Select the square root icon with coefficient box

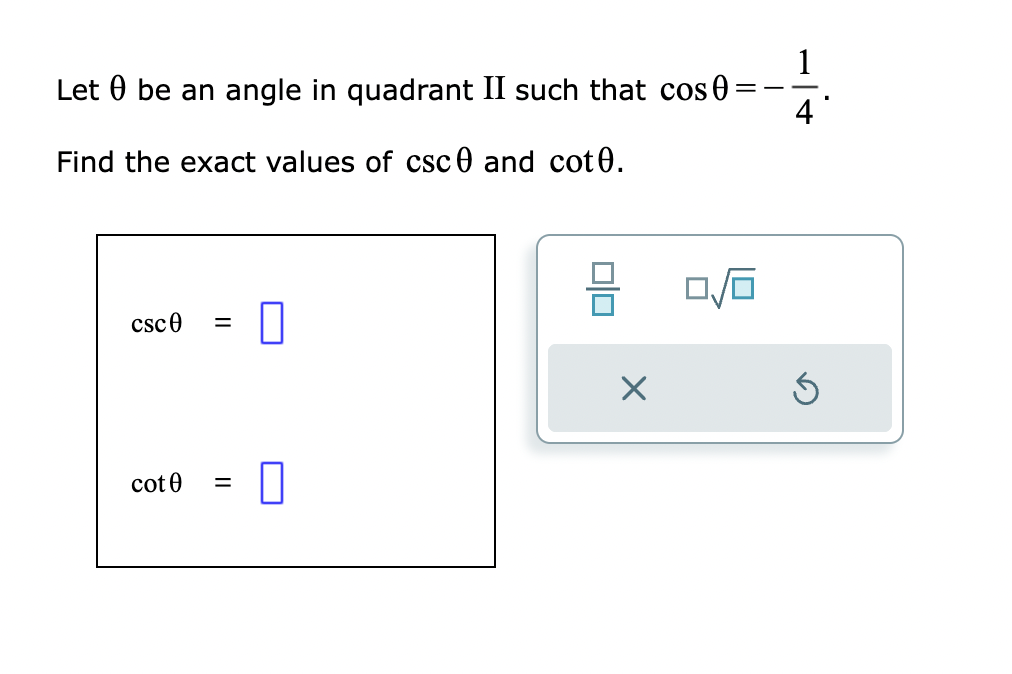(x=721, y=287)
